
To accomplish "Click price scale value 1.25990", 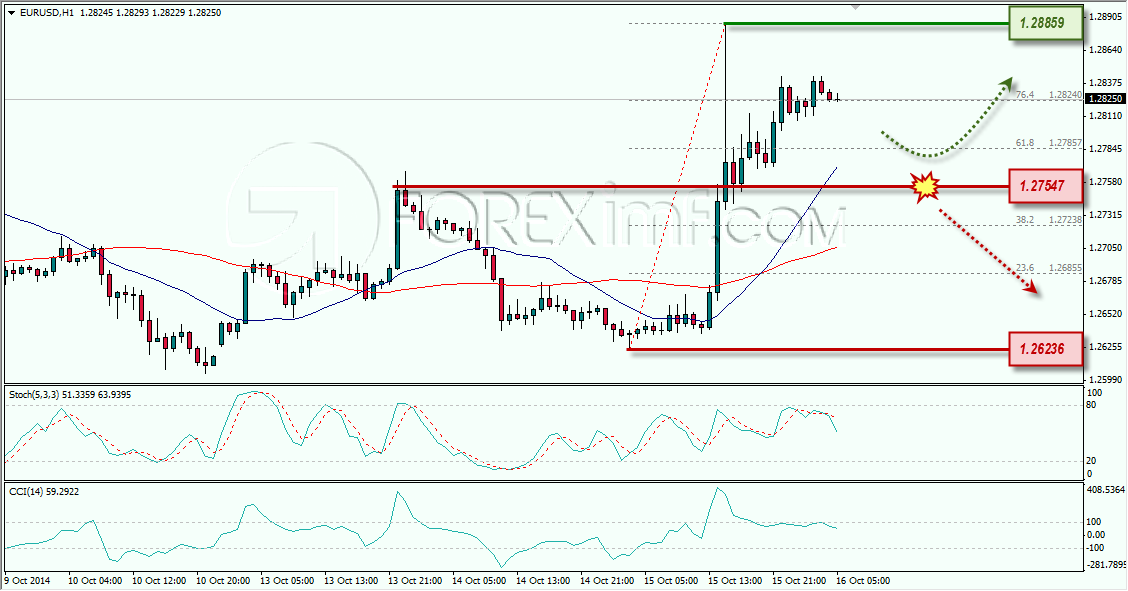I will click(x=1106, y=380).
